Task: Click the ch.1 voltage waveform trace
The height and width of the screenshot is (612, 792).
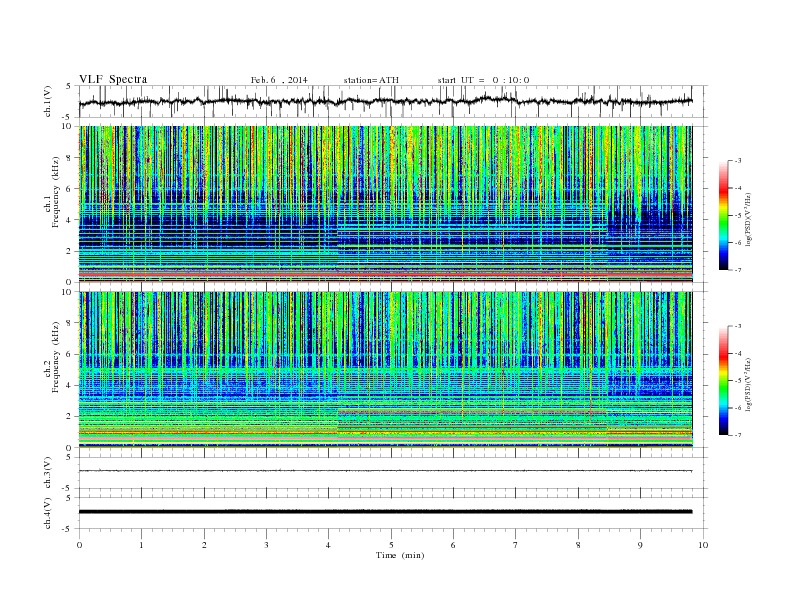Action: 385,101
